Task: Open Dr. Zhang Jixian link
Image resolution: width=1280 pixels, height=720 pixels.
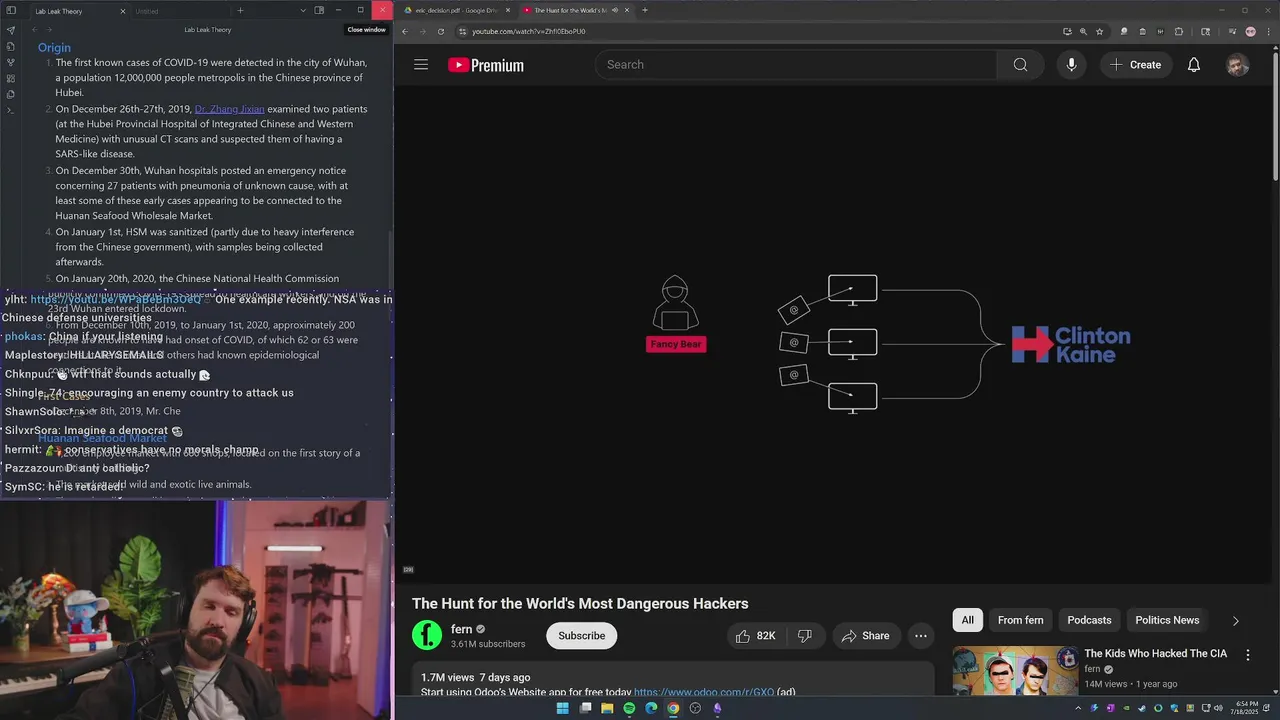Action: pyautogui.click(x=229, y=109)
